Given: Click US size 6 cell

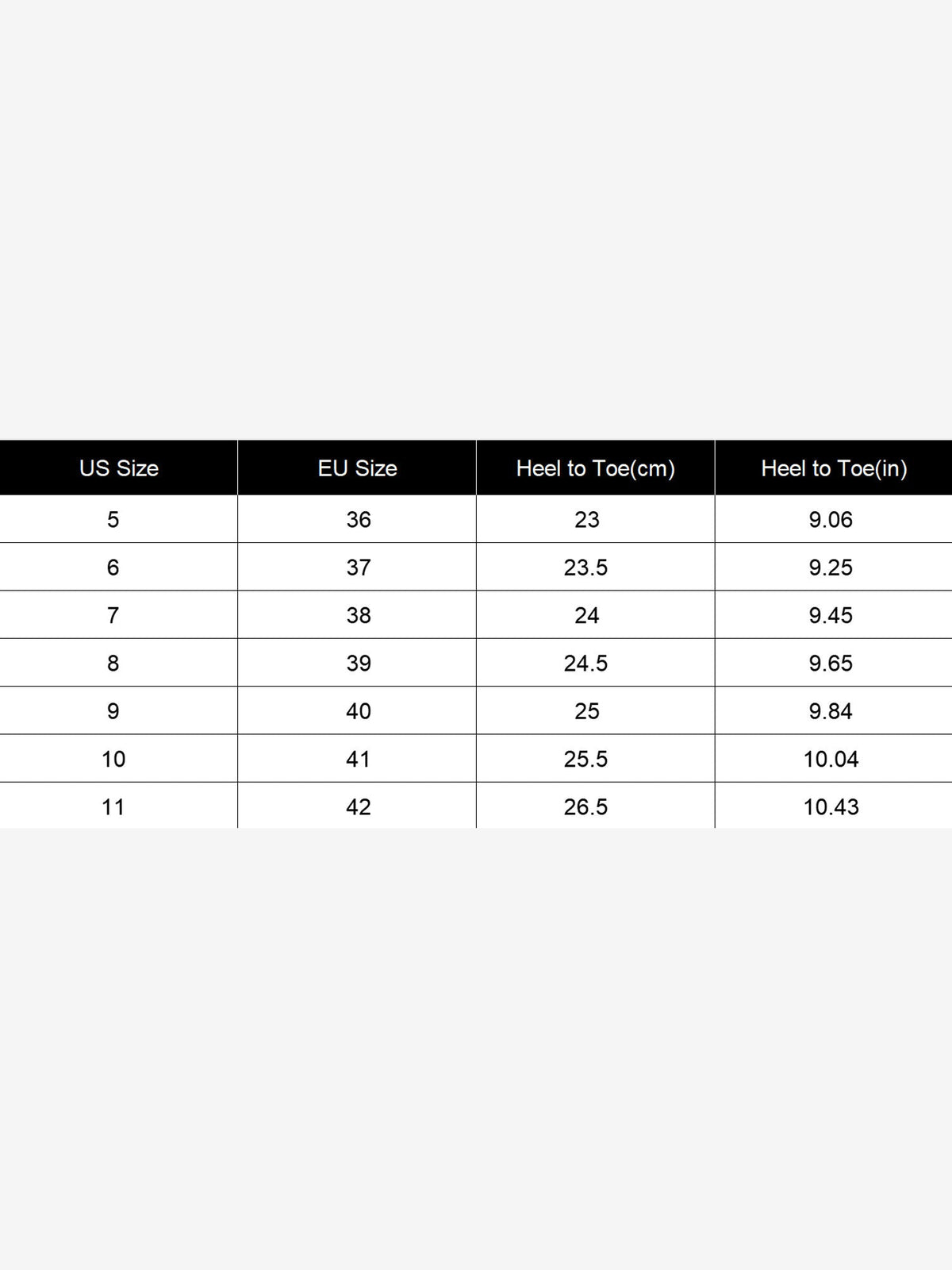Looking at the screenshot, I should click(x=118, y=567).
